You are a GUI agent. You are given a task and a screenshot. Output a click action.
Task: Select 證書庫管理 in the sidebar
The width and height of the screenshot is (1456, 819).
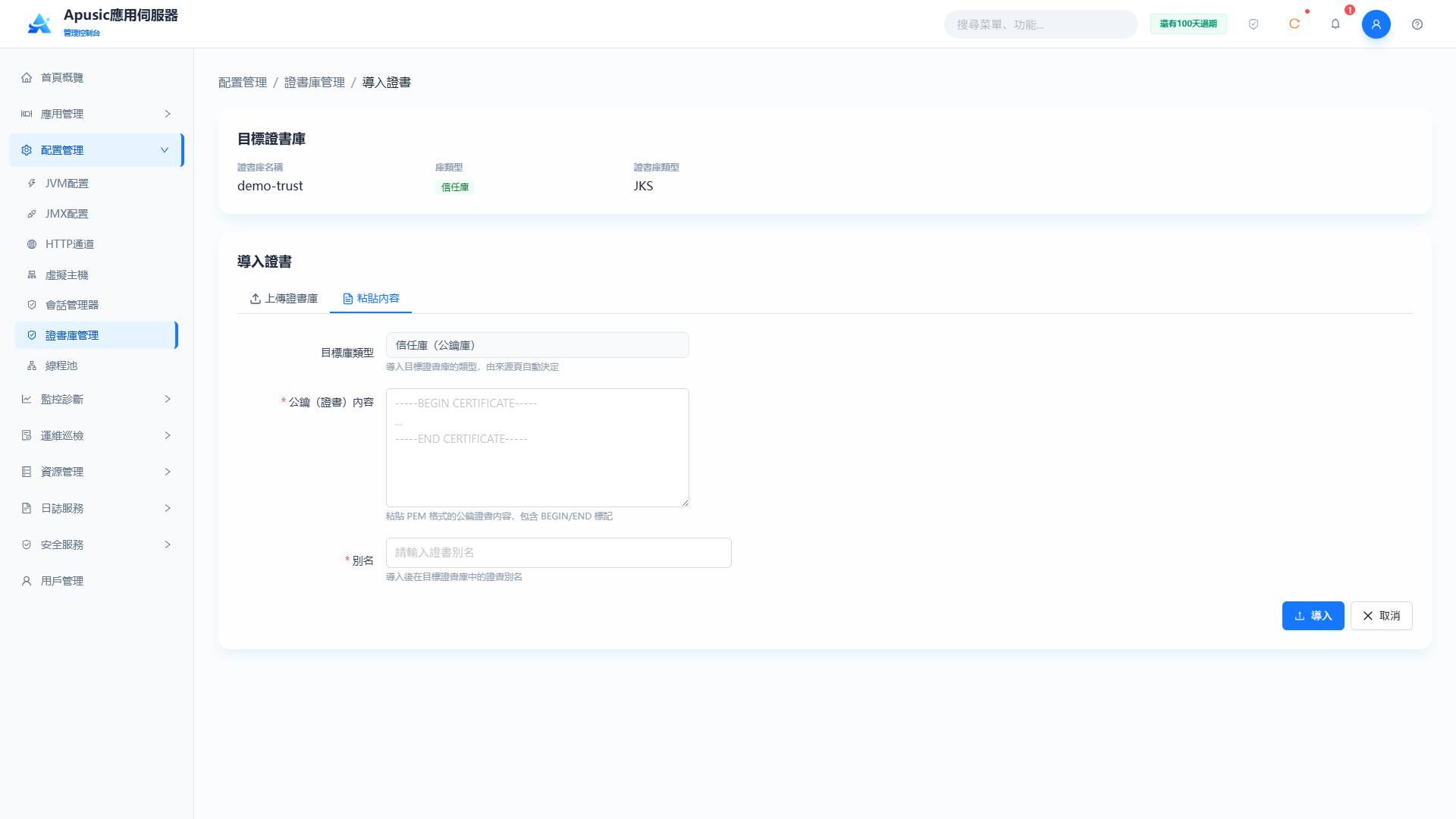(96, 335)
